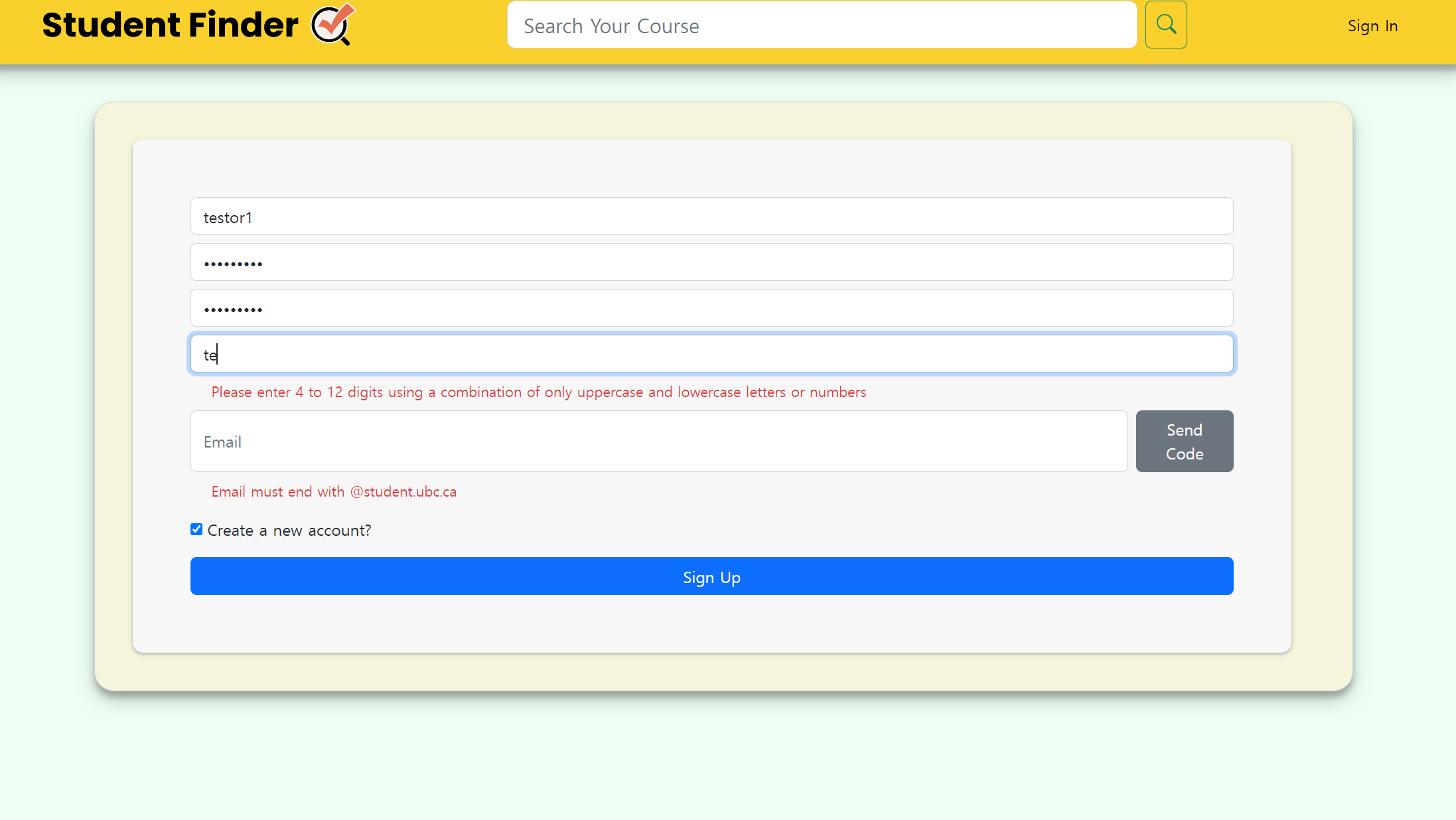1456x820 pixels.
Task: Click the beige outer card border area
Action: pyautogui.click(x=113, y=398)
